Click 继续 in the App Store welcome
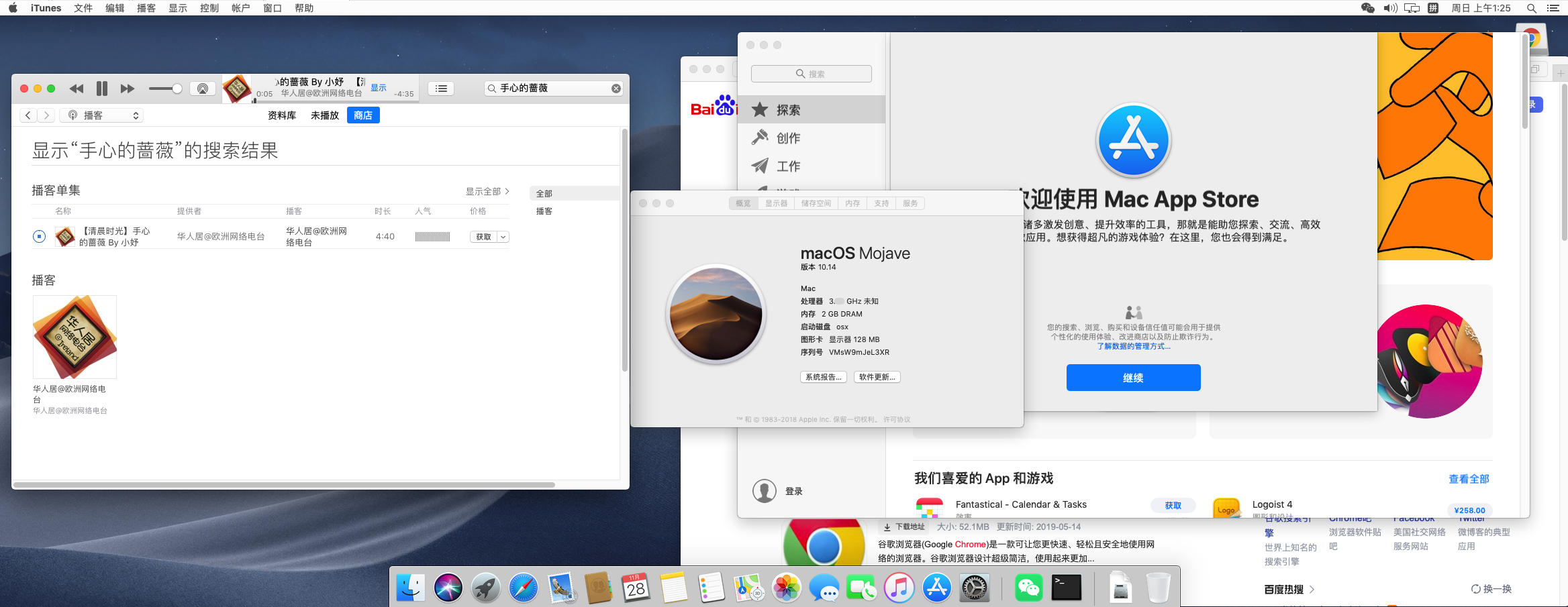 1133,378
